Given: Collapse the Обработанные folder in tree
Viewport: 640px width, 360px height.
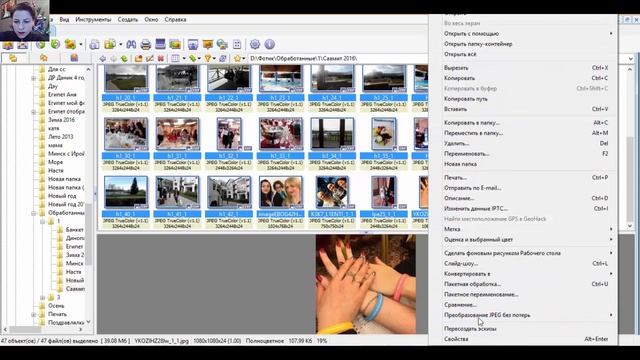Looking at the screenshot, I should pos(33,213).
